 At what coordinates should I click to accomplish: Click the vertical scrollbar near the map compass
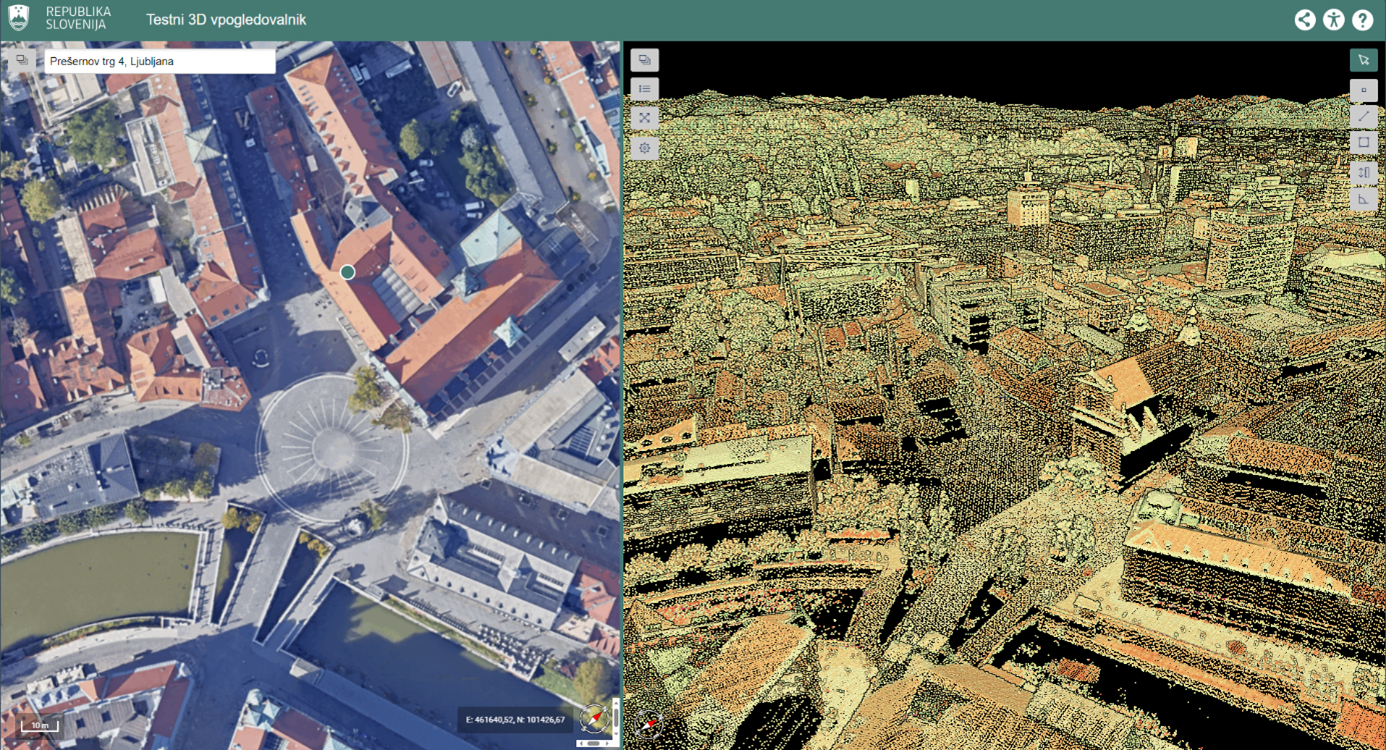point(616,718)
